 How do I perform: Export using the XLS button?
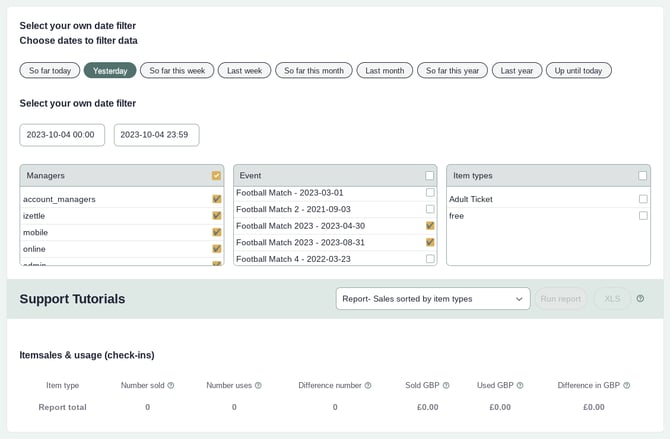pyautogui.click(x=612, y=298)
